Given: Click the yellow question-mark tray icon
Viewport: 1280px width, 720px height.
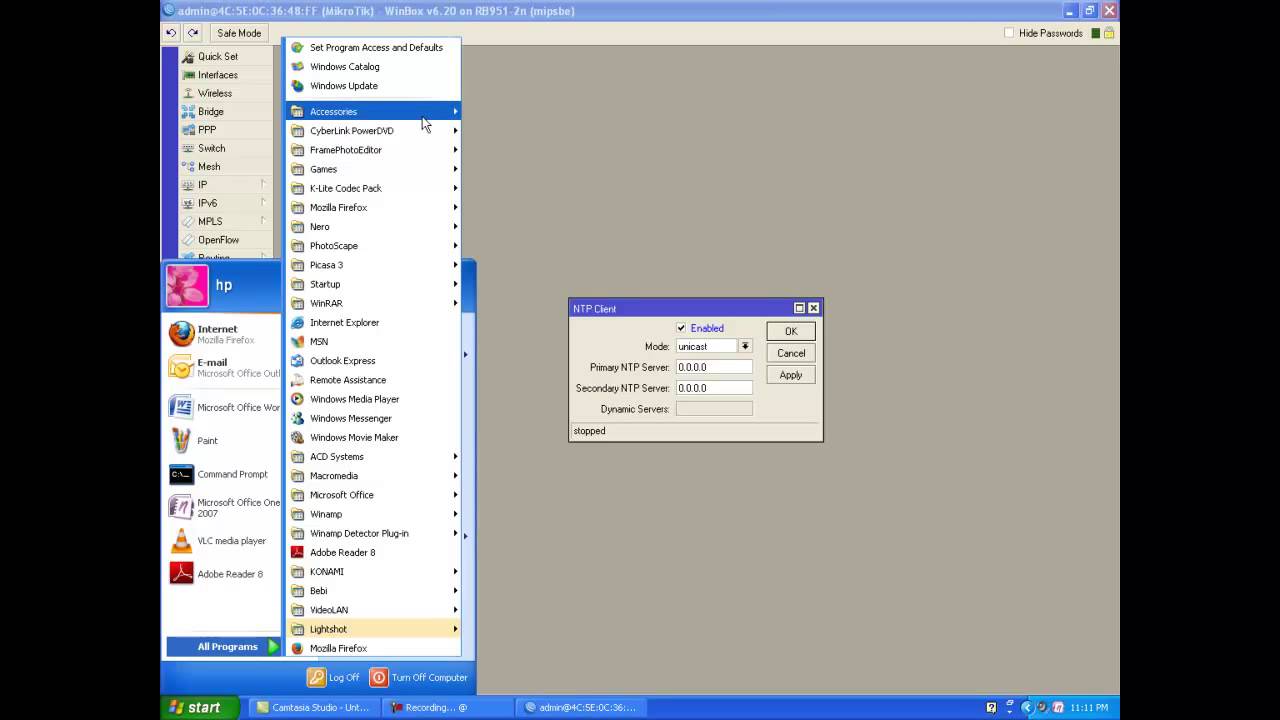Looking at the screenshot, I should [x=991, y=707].
